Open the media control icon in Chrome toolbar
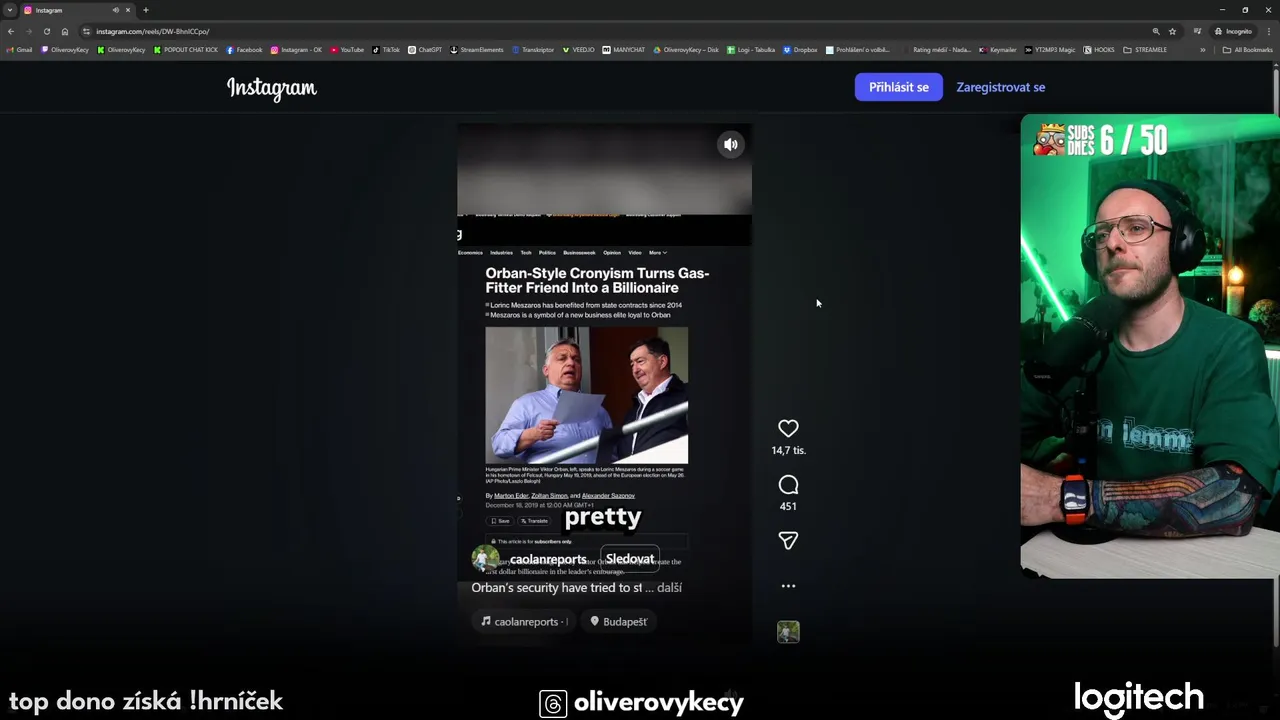 [x=1197, y=31]
